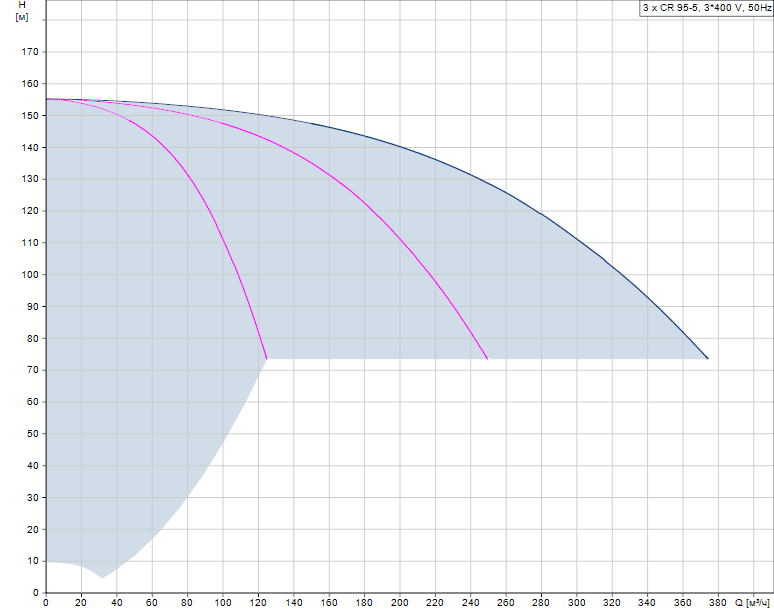Click the 260 tick on the flow axis
The image size is (774, 611).
pyautogui.click(x=505, y=603)
